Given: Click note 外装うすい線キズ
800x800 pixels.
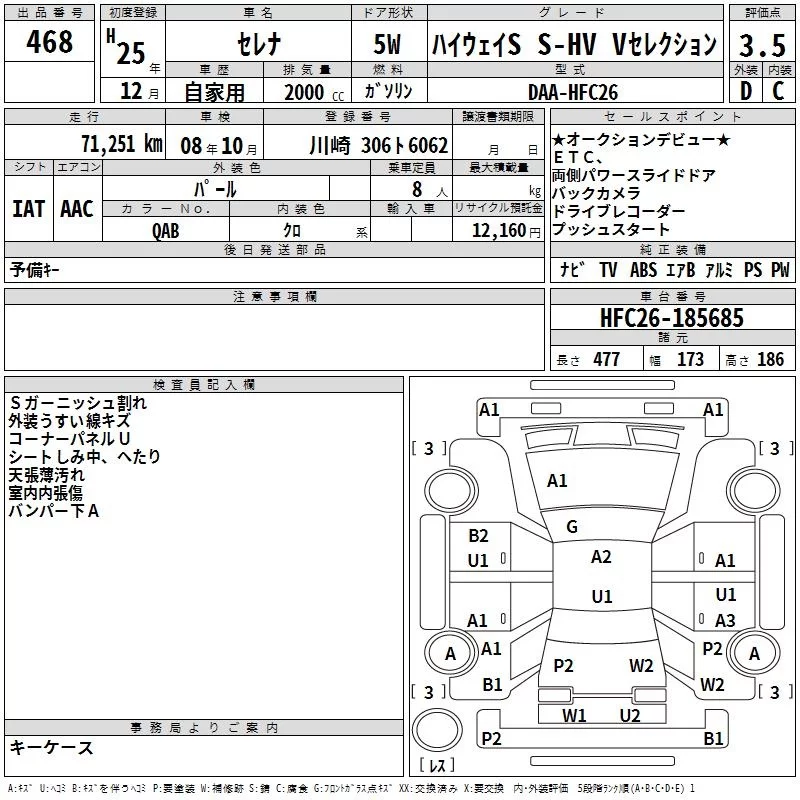Looking at the screenshot, I should click(69, 421).
